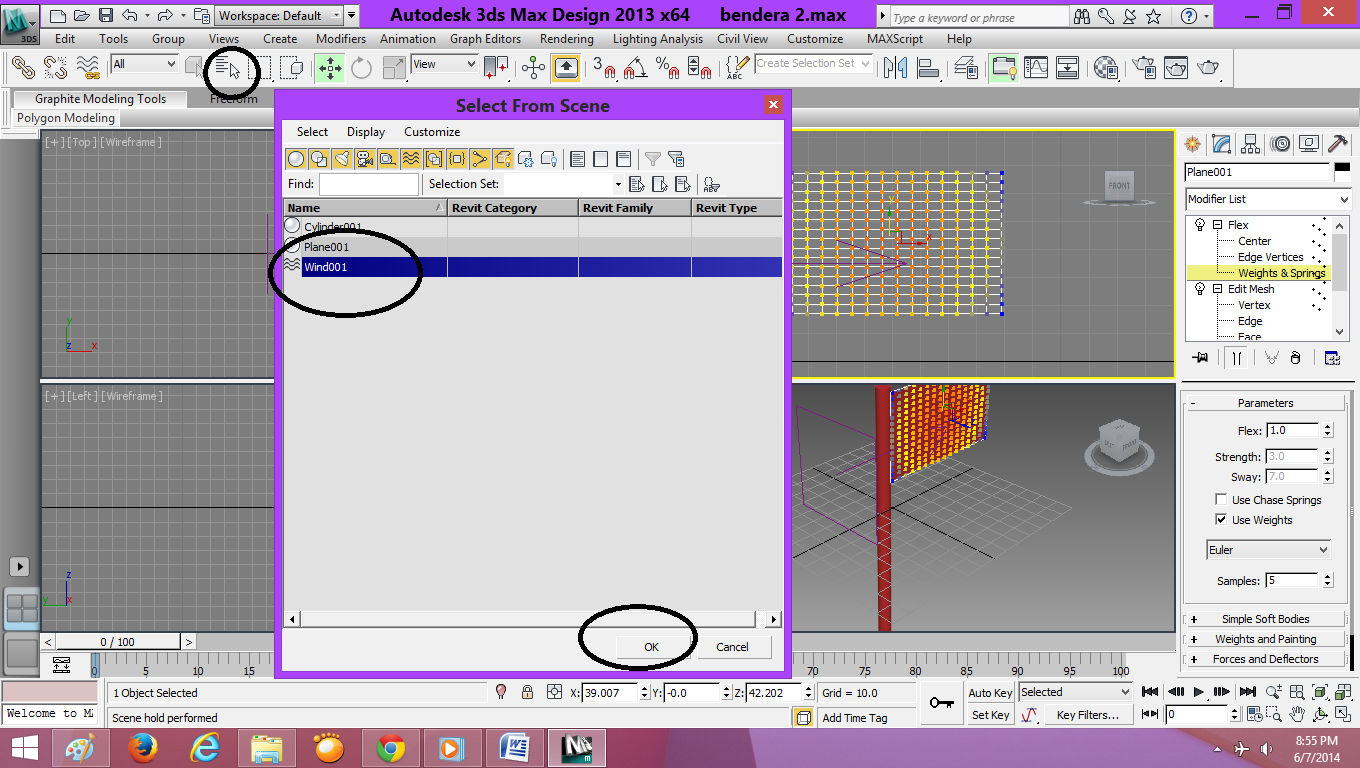Toggle Set Key mode button
Viewport: 1360px width, 768px height.
(x=990, y=715)
